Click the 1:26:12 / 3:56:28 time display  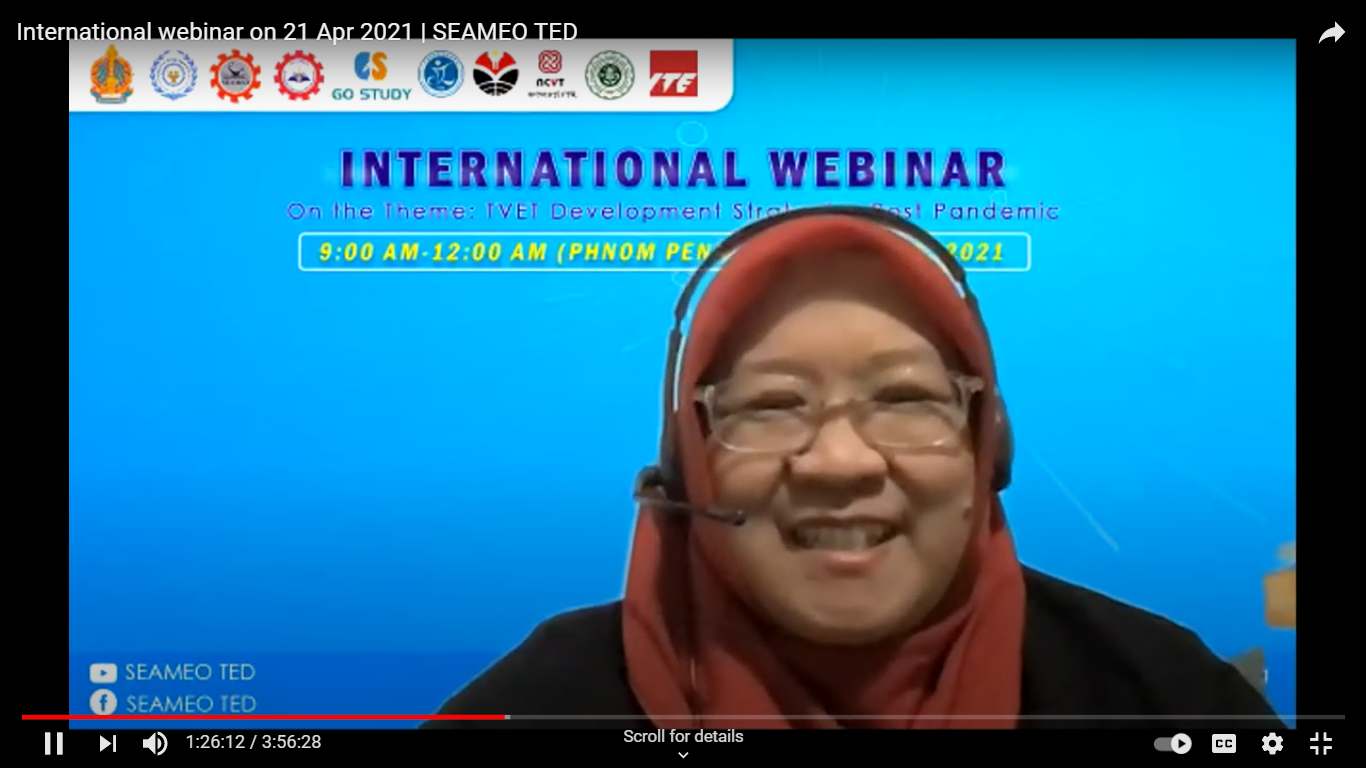point(253,742)
